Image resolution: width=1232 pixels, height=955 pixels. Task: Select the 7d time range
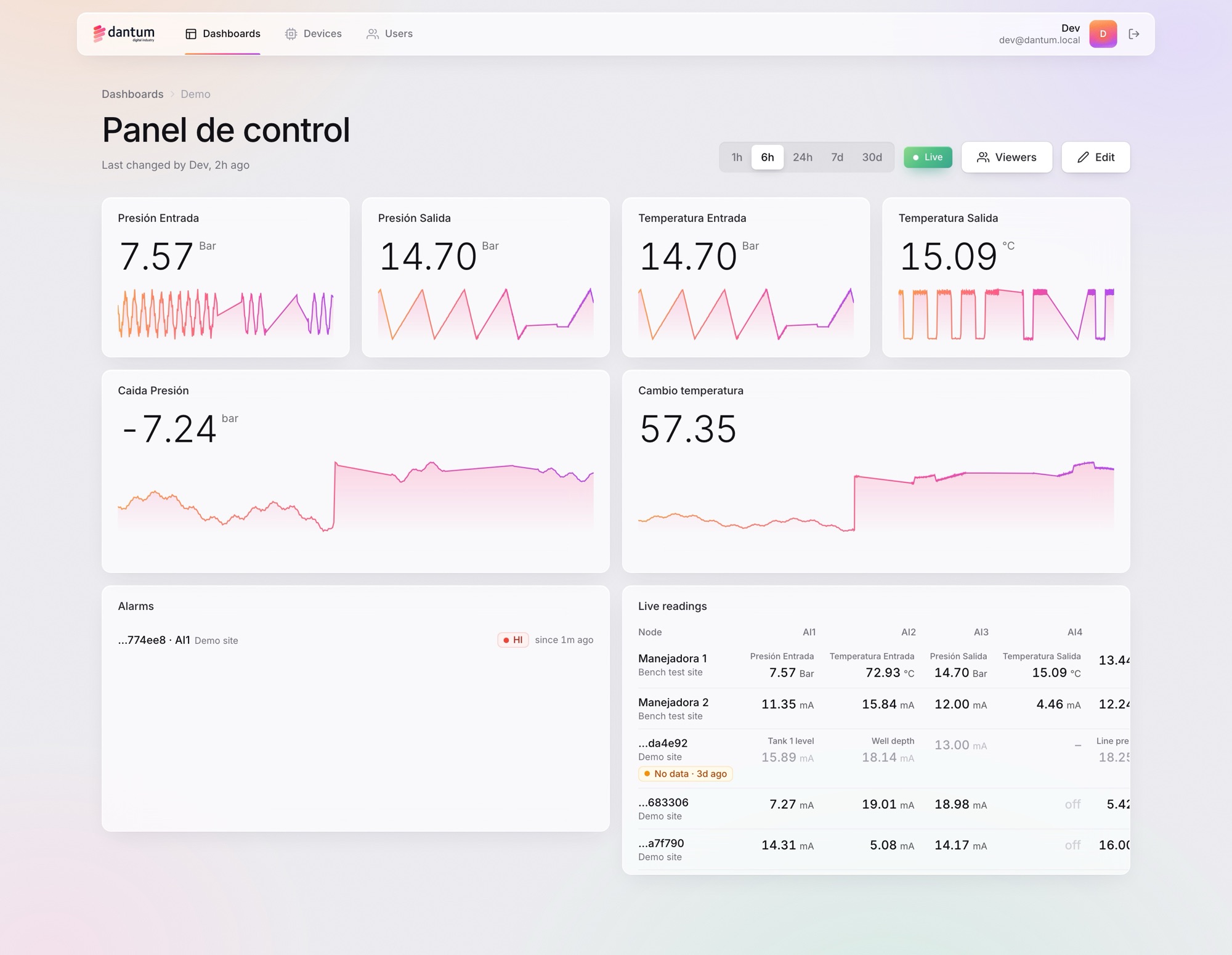(837, 157)
